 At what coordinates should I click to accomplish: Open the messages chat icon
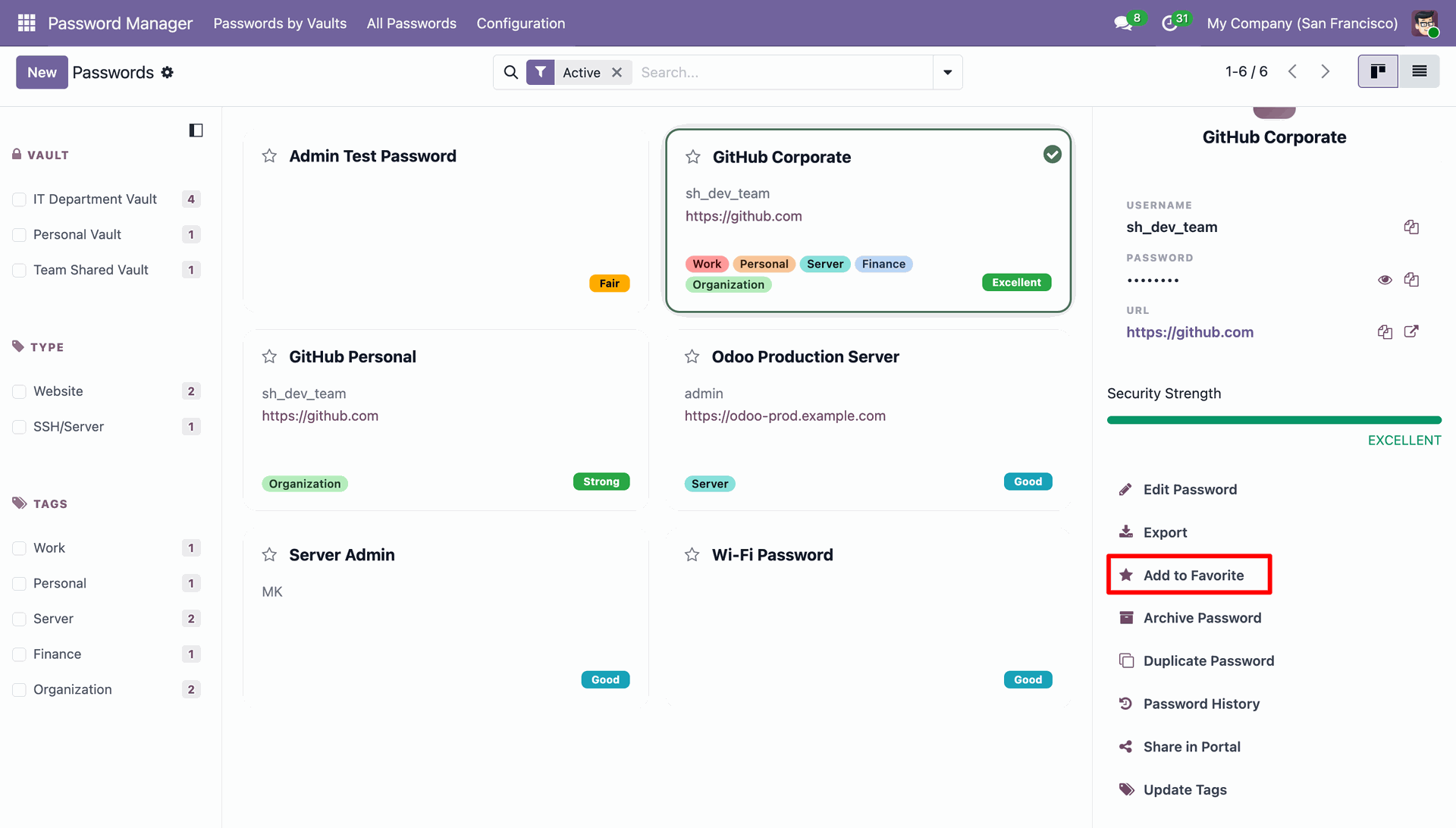1123,24
